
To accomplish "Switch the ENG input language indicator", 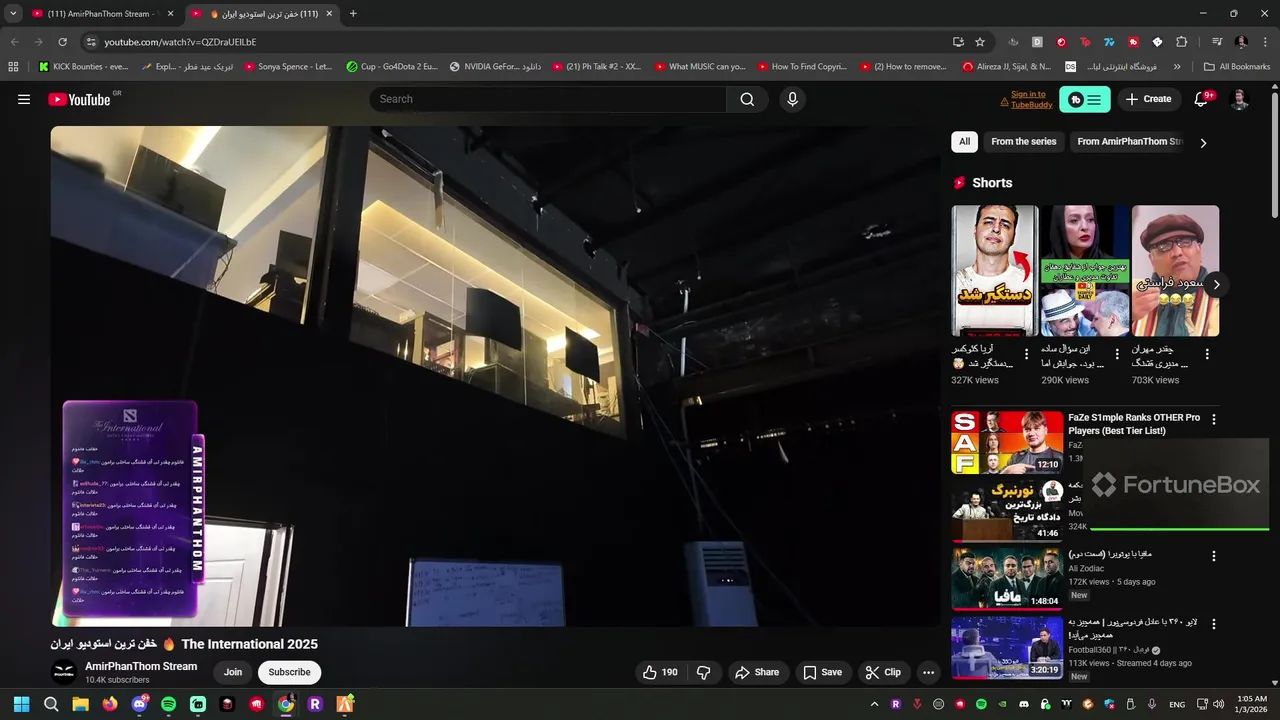I will tap(1177, 704).
